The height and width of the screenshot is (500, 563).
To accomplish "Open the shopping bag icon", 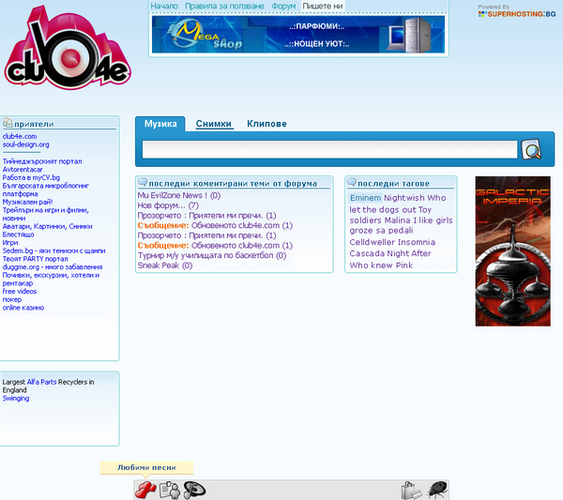I will [411, 490].
